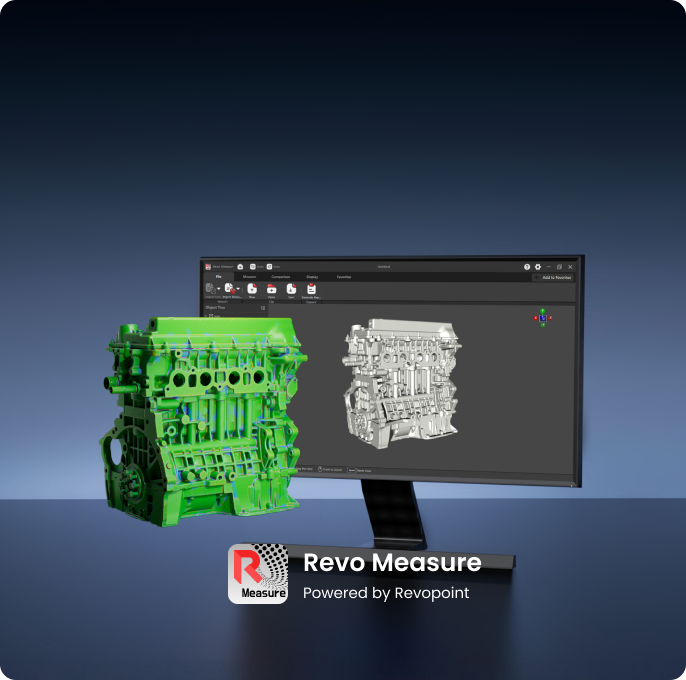Click the Save icon in ribbon
This screenshot has height=680, width=686.
pyautogui.click(x=291, y=288)
